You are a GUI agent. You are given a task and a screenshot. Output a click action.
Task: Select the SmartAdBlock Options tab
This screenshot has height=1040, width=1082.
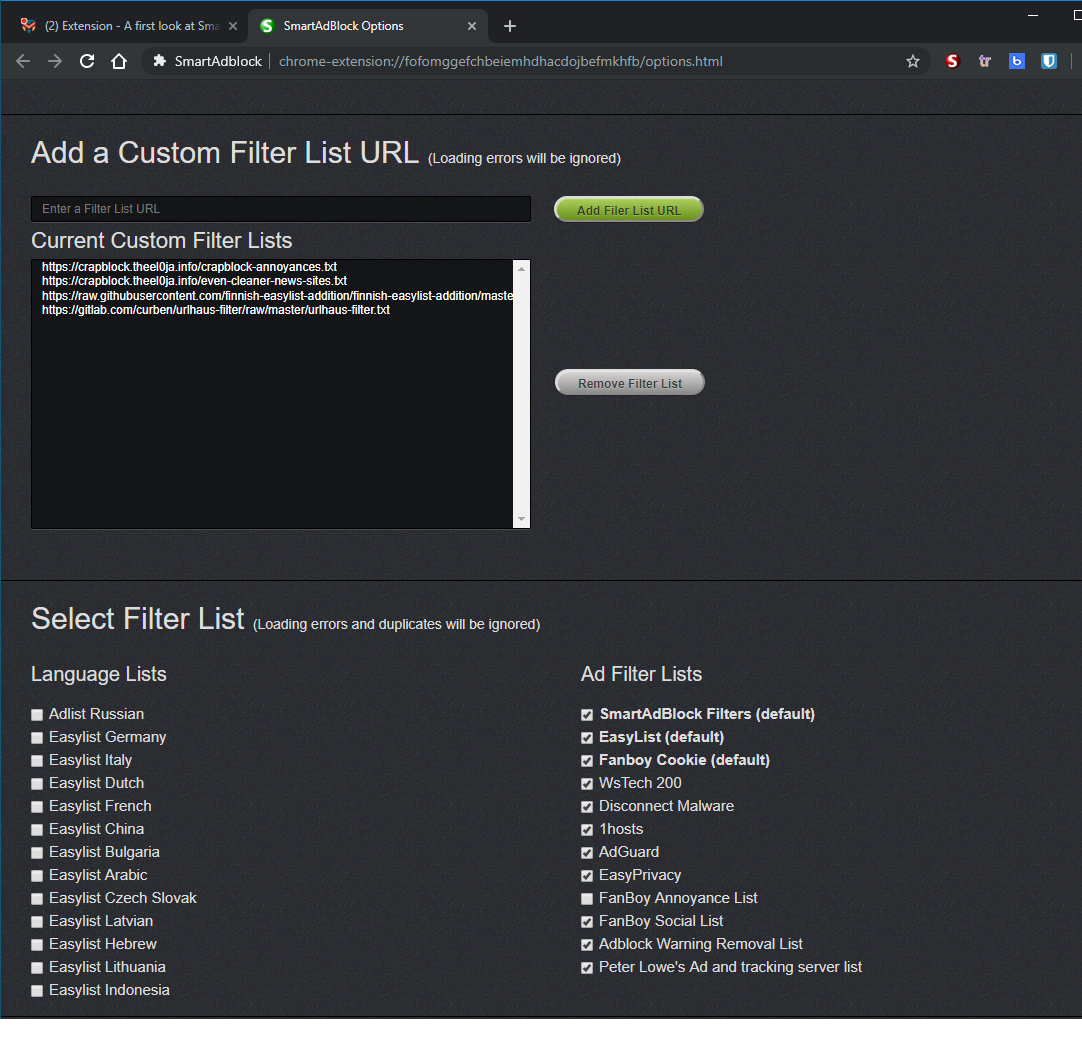pos(367,26)
